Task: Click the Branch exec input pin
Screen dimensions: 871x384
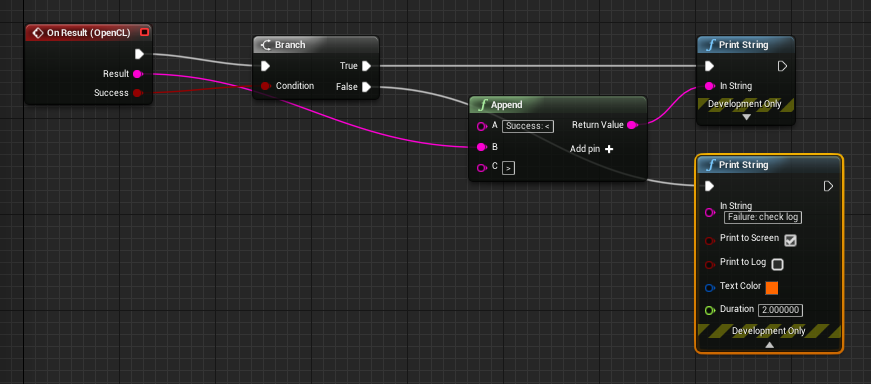Action: coord(266,66)
